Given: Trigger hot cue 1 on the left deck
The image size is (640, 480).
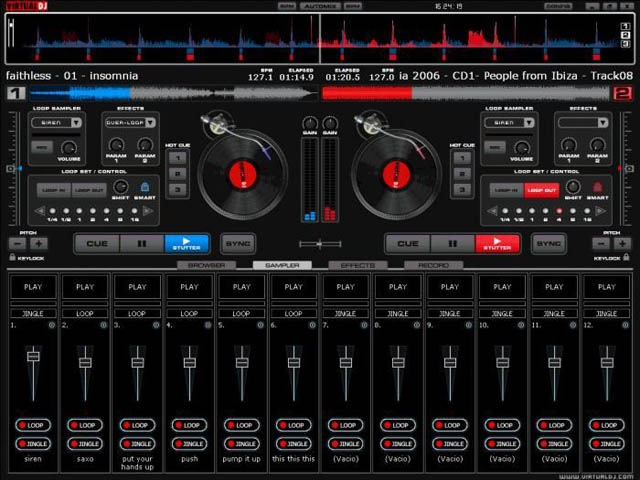Looking at the screenshot, I should pyautogui.click(x=178, y=158).
